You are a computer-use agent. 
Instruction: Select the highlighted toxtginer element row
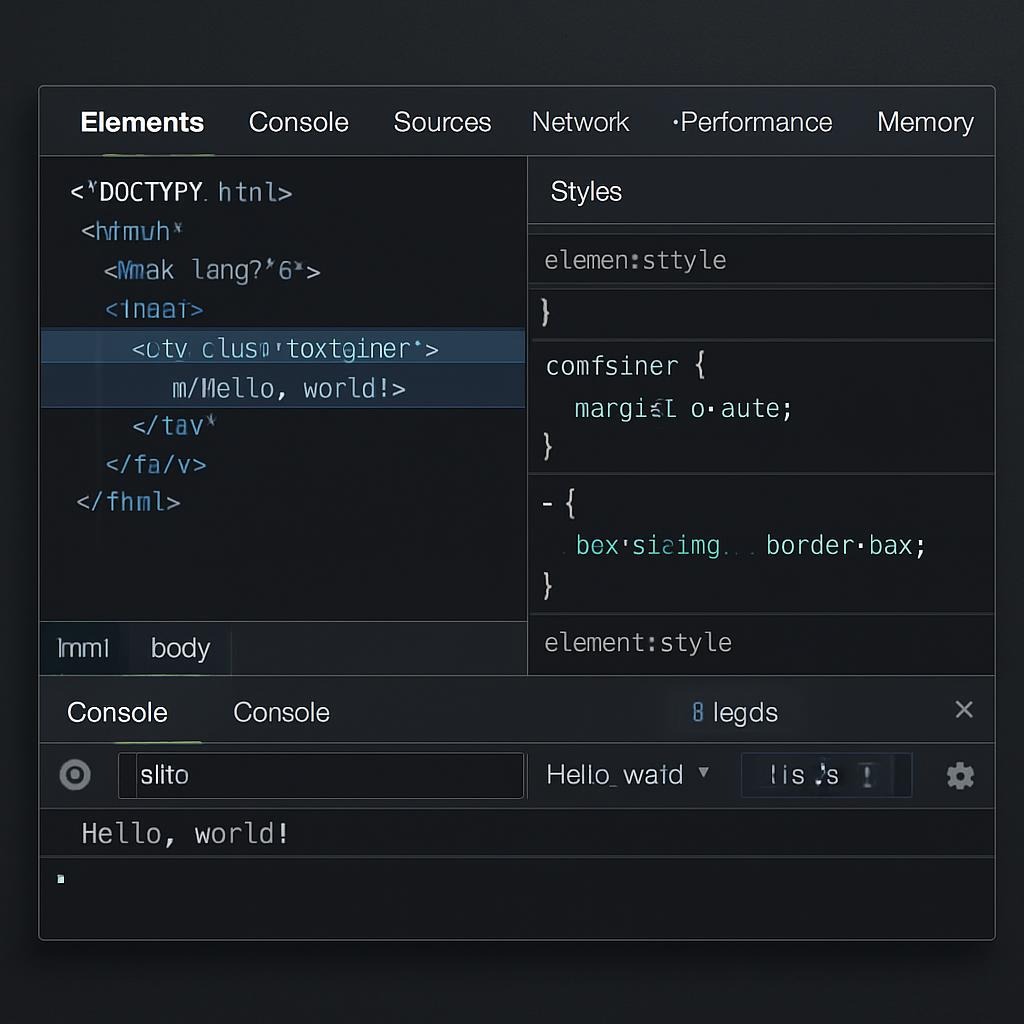click(x=283, y=347)
